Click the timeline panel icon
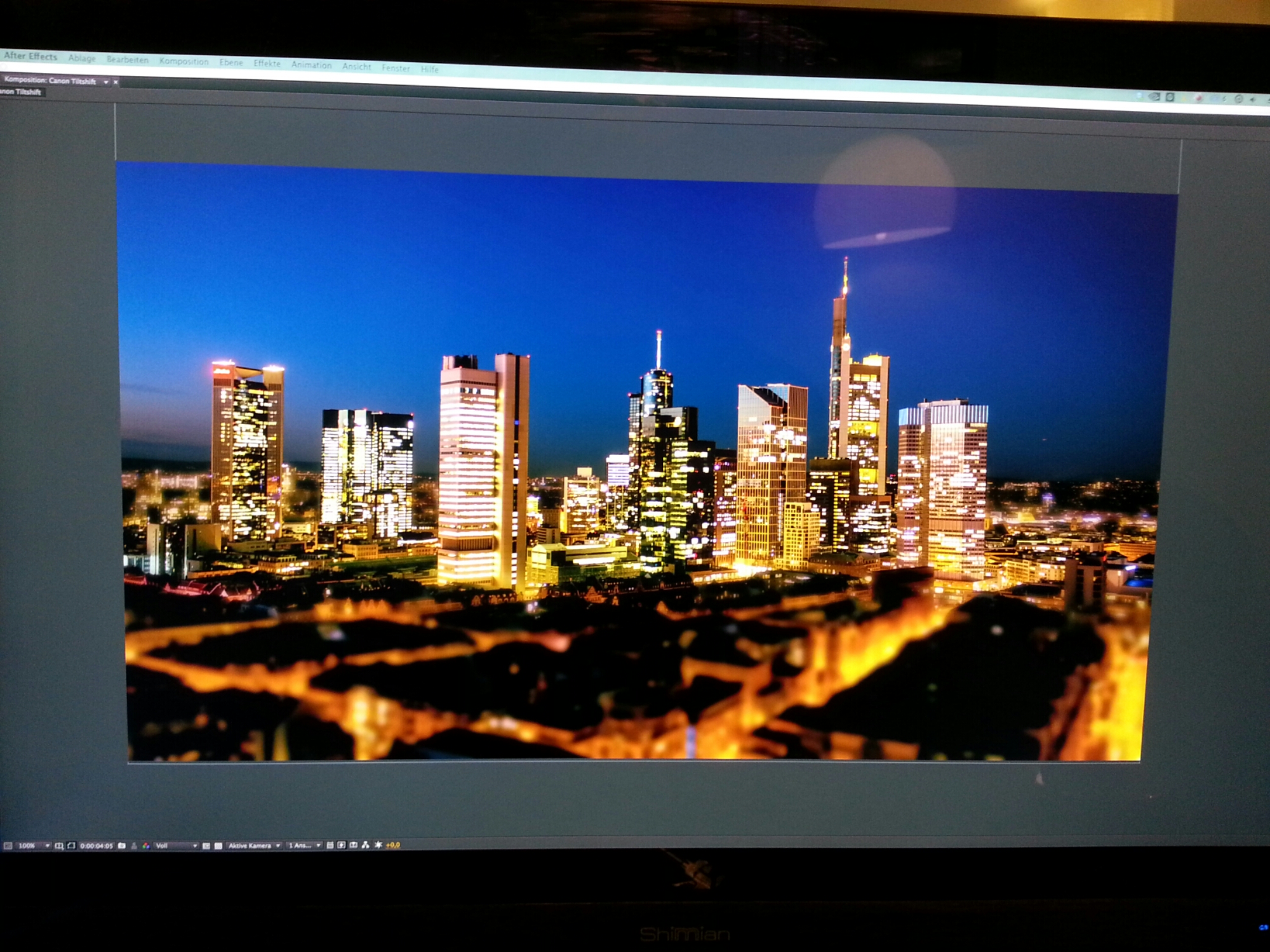 point(353,845)
